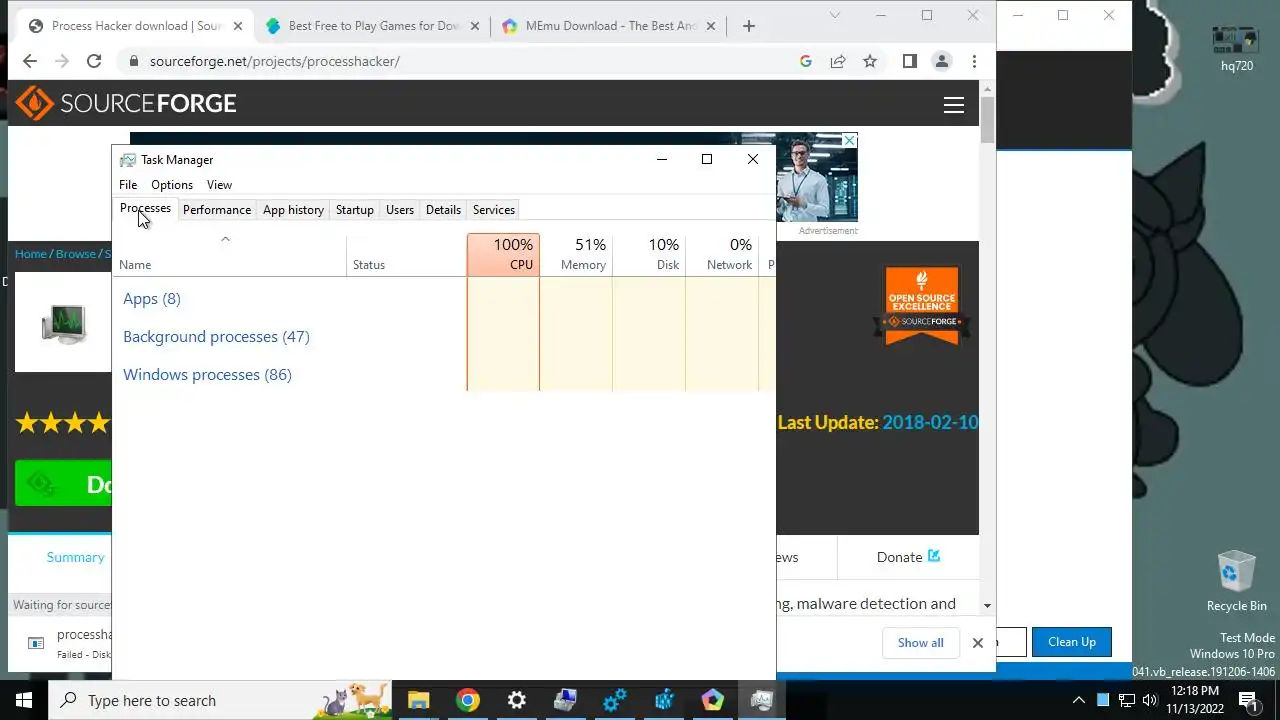Screen dimensions: 1280x720
Task: Close the downloads bar
Action: click(x=978, y=643)
